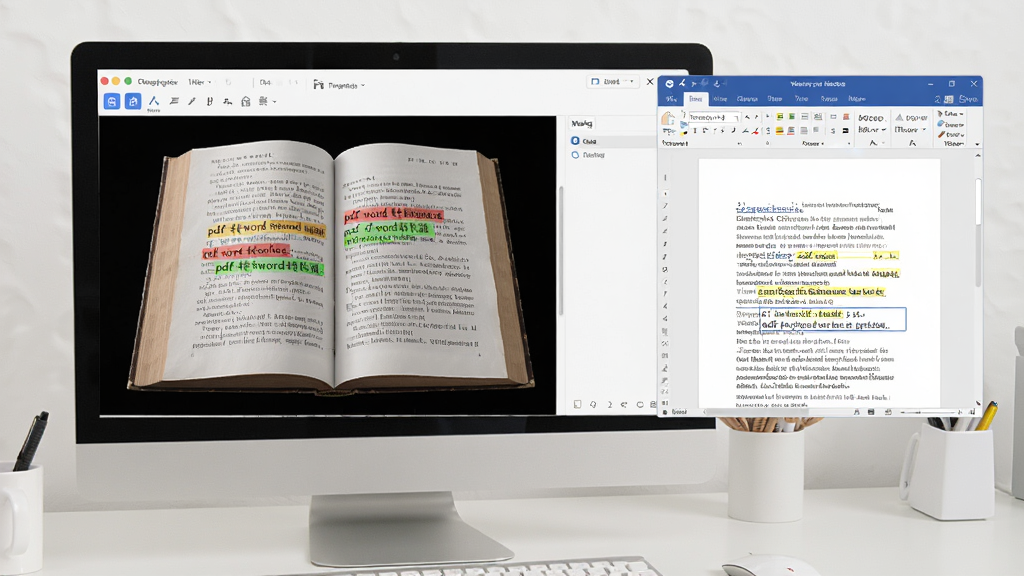The height and width of the screenshot is (576, 1024).
Task: Click the red highlight on the book's right page
Action: 393,215
